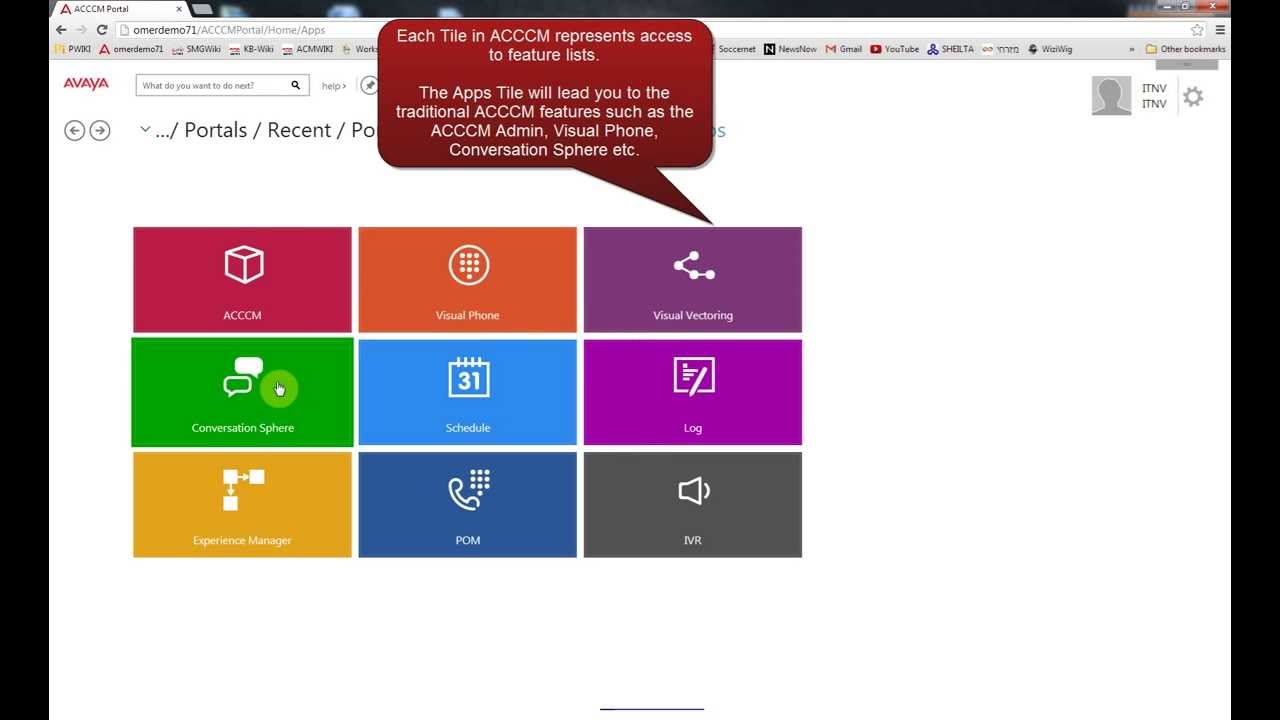Viewport: 1280px width, 720px height.
Task: Open the Other bookmarks folder
Action: click(1185, 48)
